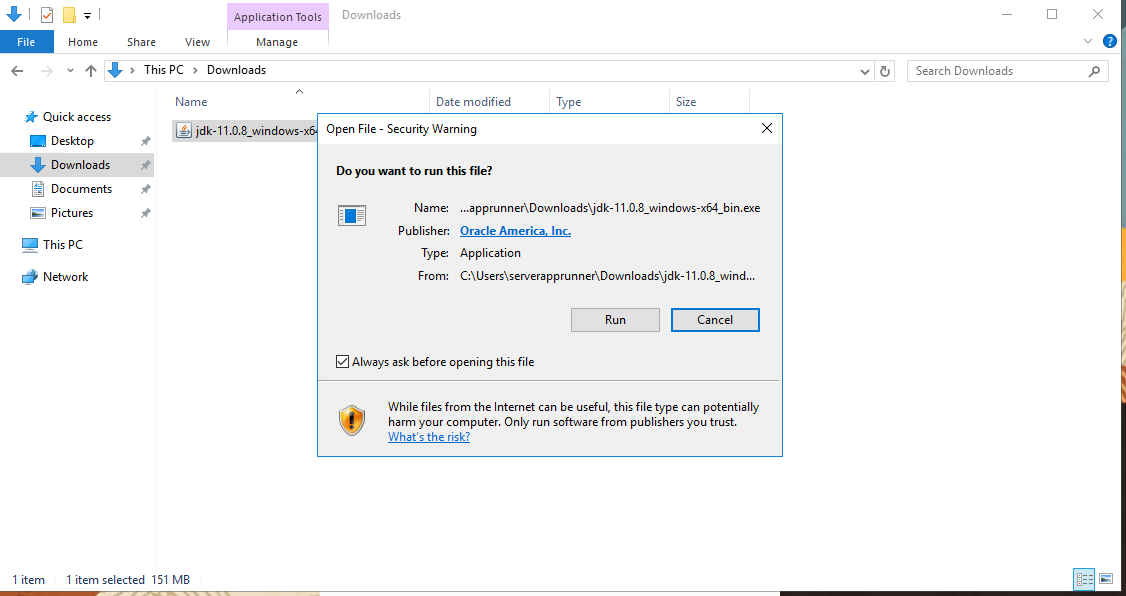The height and width of the screenshot is (596, 1126).
Task: Click the New folder icon in quick access toolbar
Action: coord(69,14)
